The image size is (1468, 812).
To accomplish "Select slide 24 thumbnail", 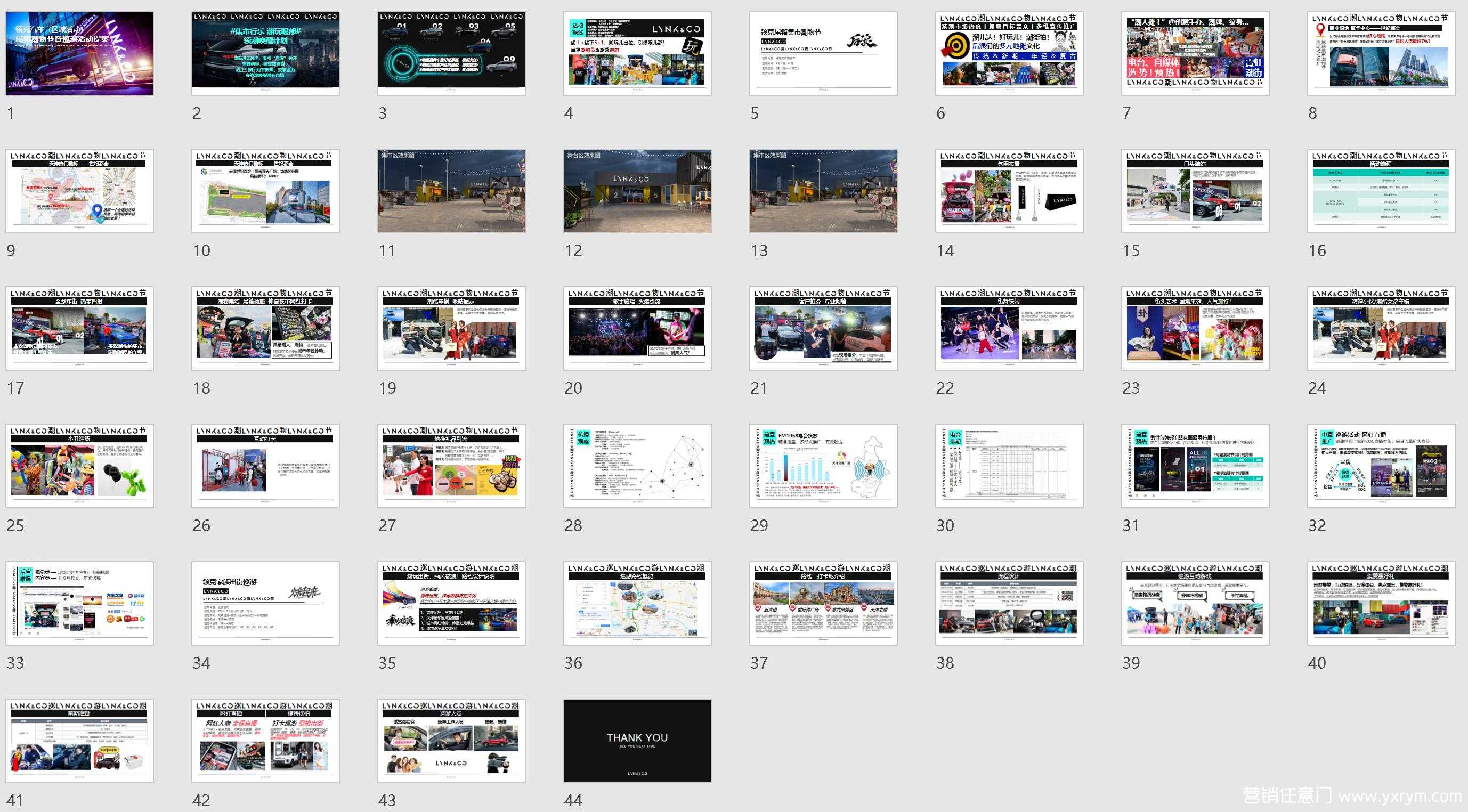I will pos(1381,328).
